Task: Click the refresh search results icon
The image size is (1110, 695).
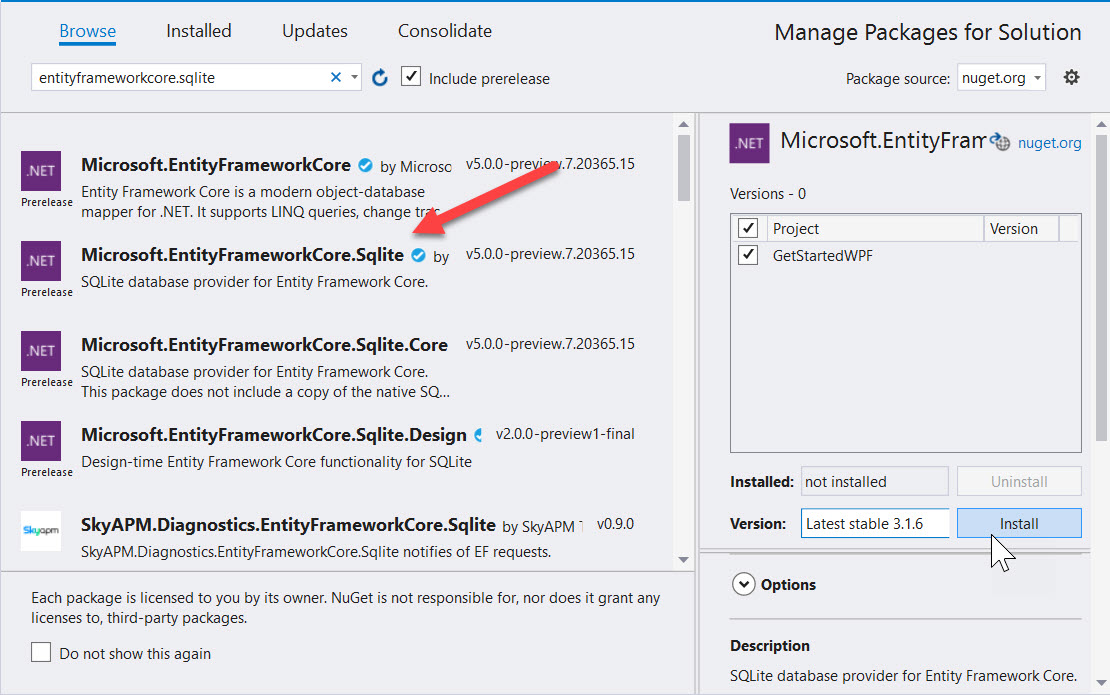Action: click(x=379, y=77)
